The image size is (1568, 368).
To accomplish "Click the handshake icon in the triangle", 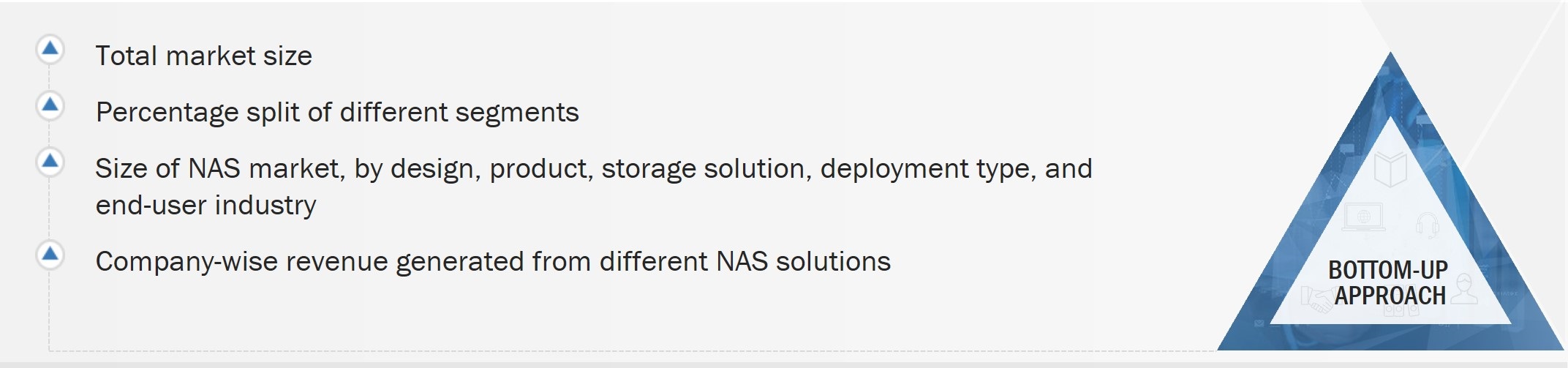I will pos(1317,300).
